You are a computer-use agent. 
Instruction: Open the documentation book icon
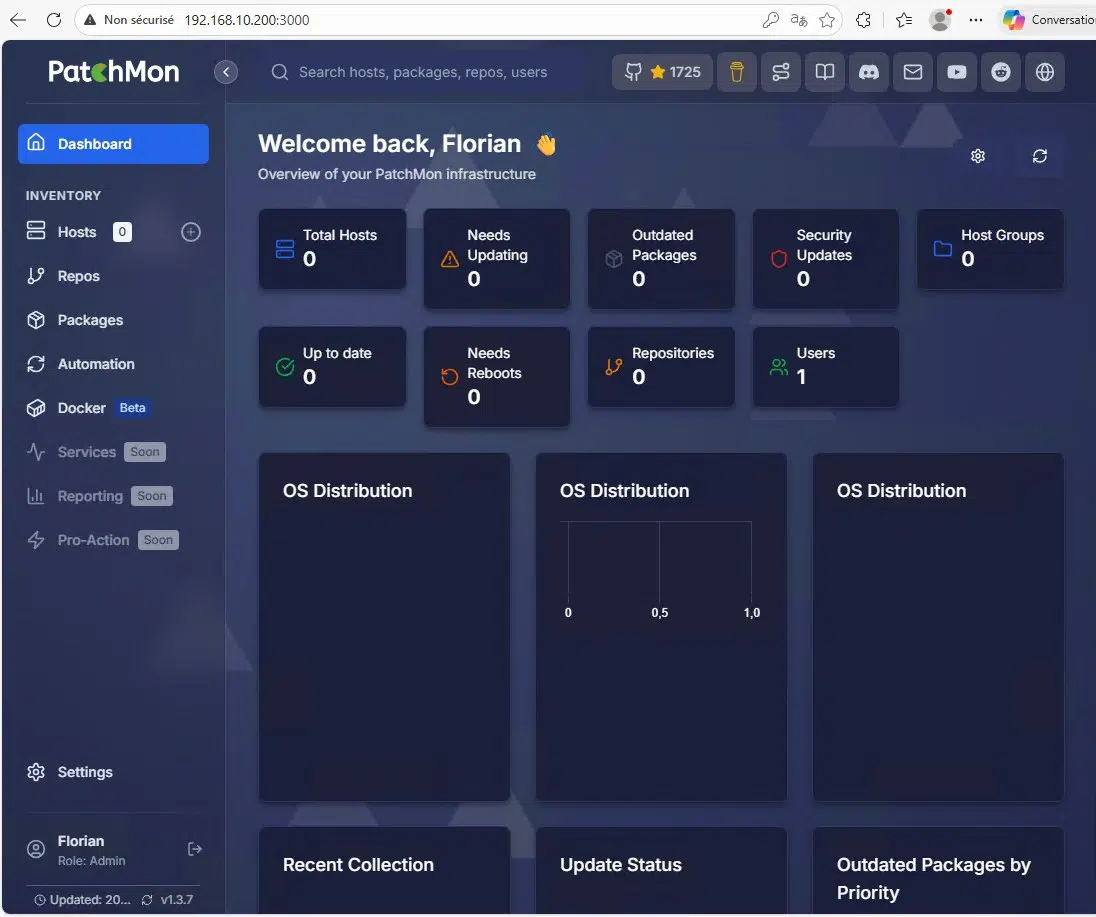(x=824, y=72)
